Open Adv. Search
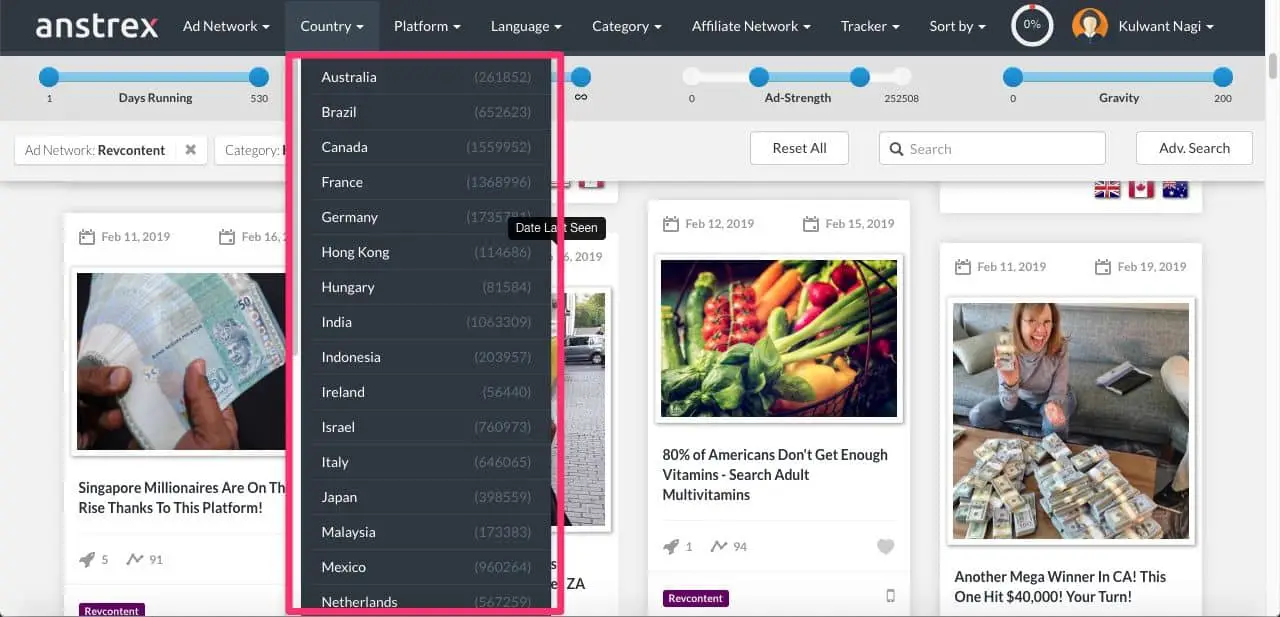 1194,148
